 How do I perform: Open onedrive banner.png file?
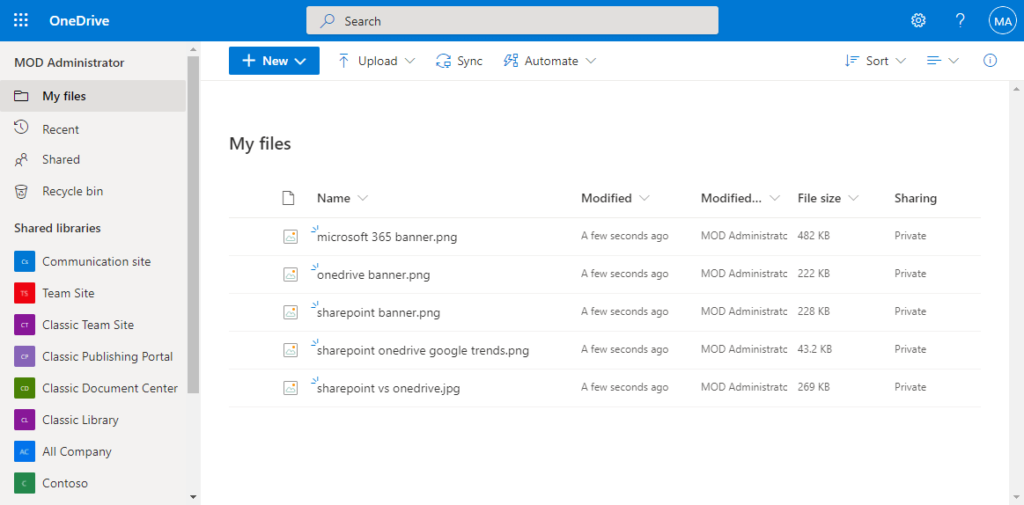374,275
